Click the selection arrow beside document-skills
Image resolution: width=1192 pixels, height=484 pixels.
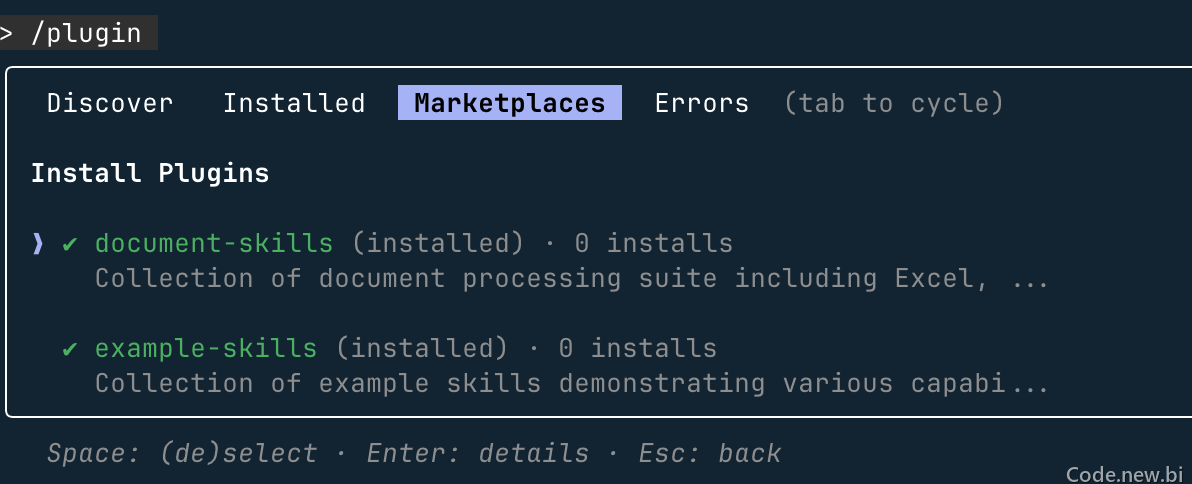point(37,243)
